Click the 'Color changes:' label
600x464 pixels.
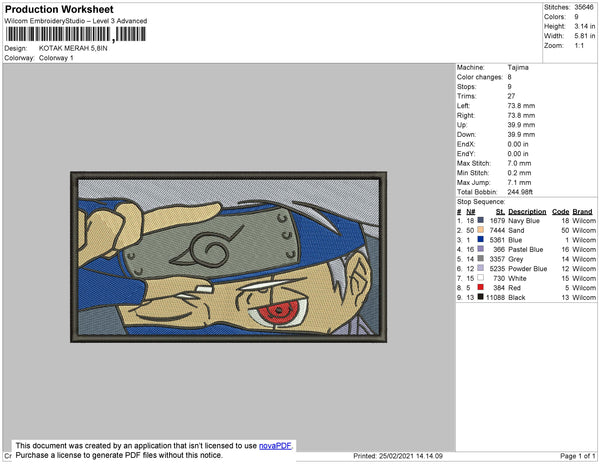480,77
